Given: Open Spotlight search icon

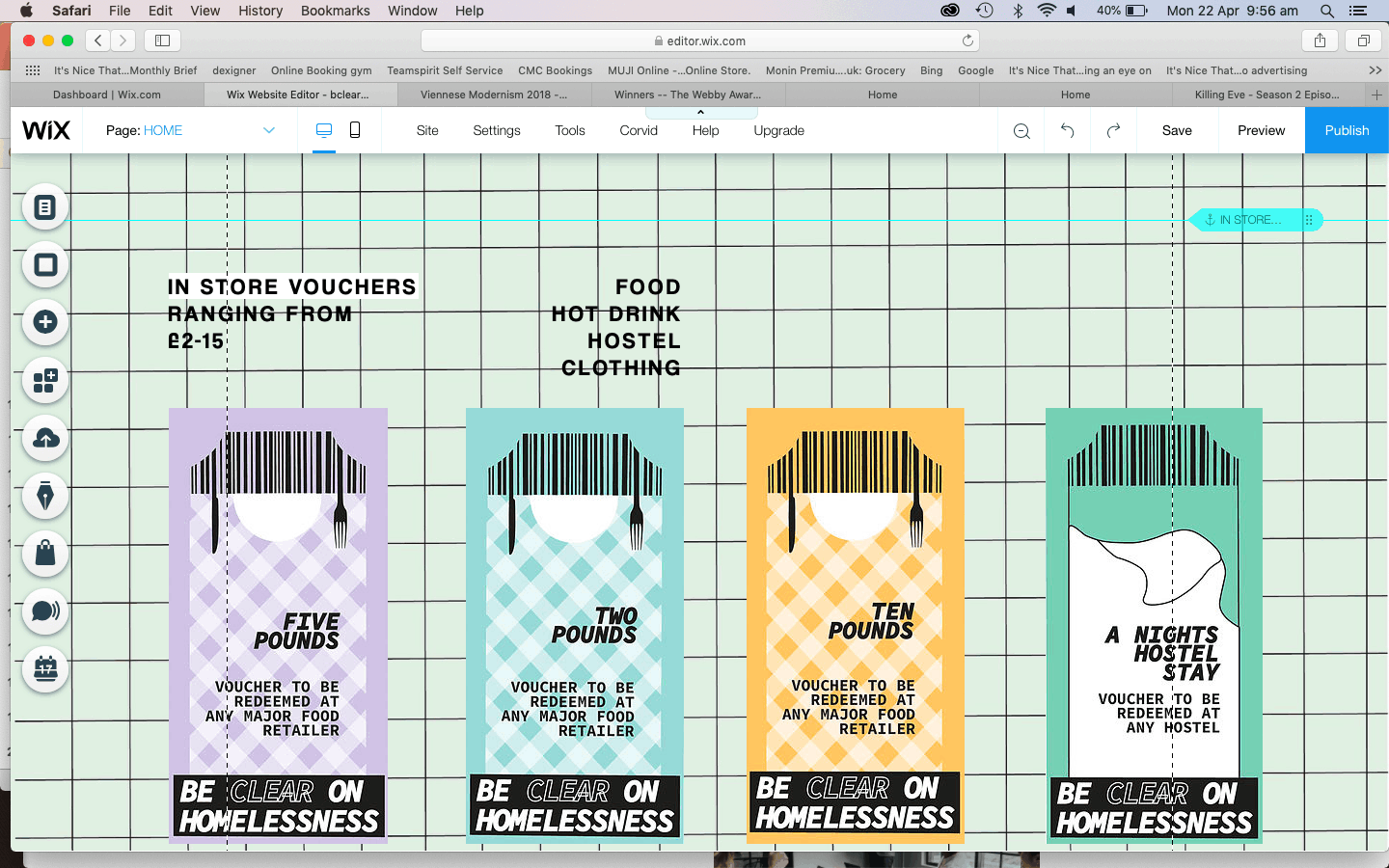Looking at the screenshot, I should (x=1327, y=11).
